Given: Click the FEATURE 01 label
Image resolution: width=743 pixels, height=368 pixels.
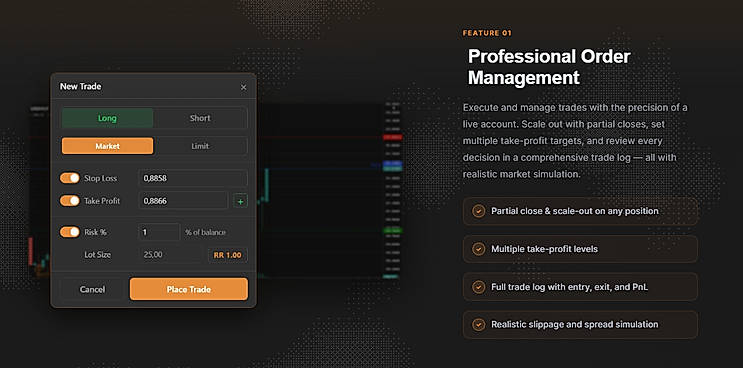Looking at the screenshot, I should click(x=487, y=33).
